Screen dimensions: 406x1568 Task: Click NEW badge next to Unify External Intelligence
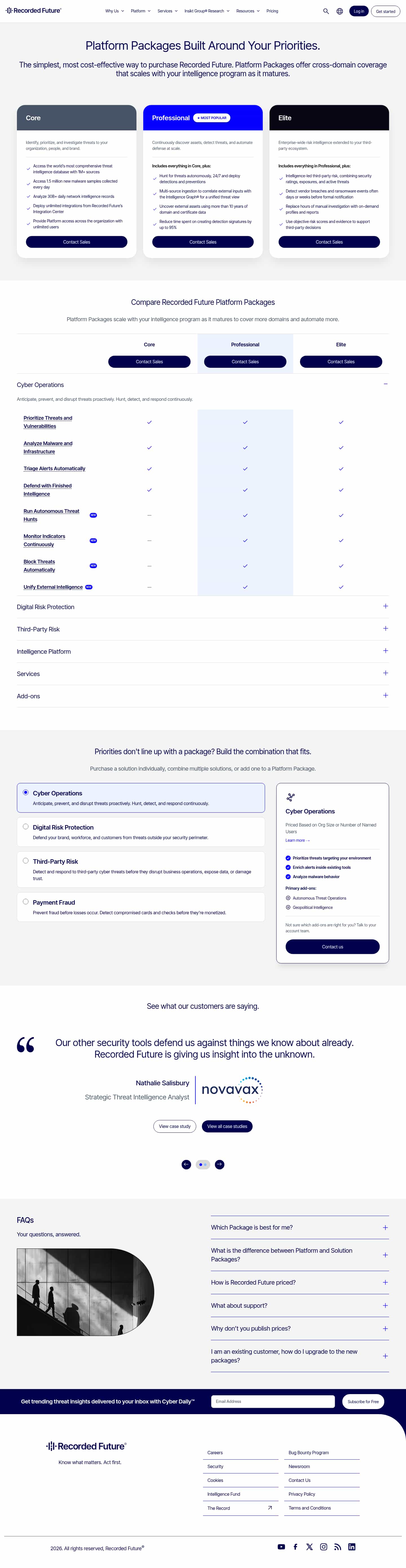click(x=89, y=587)
